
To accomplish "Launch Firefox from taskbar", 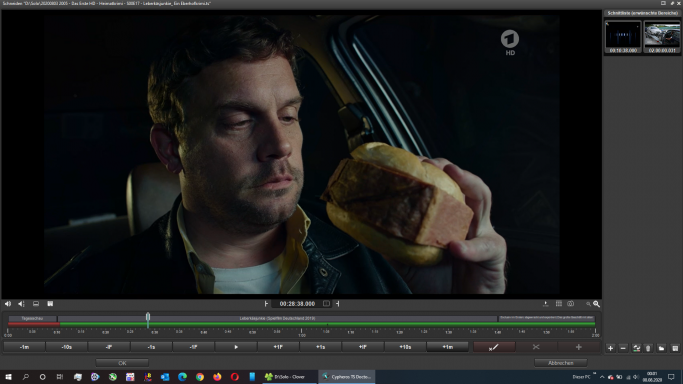I will click(217, 377).
